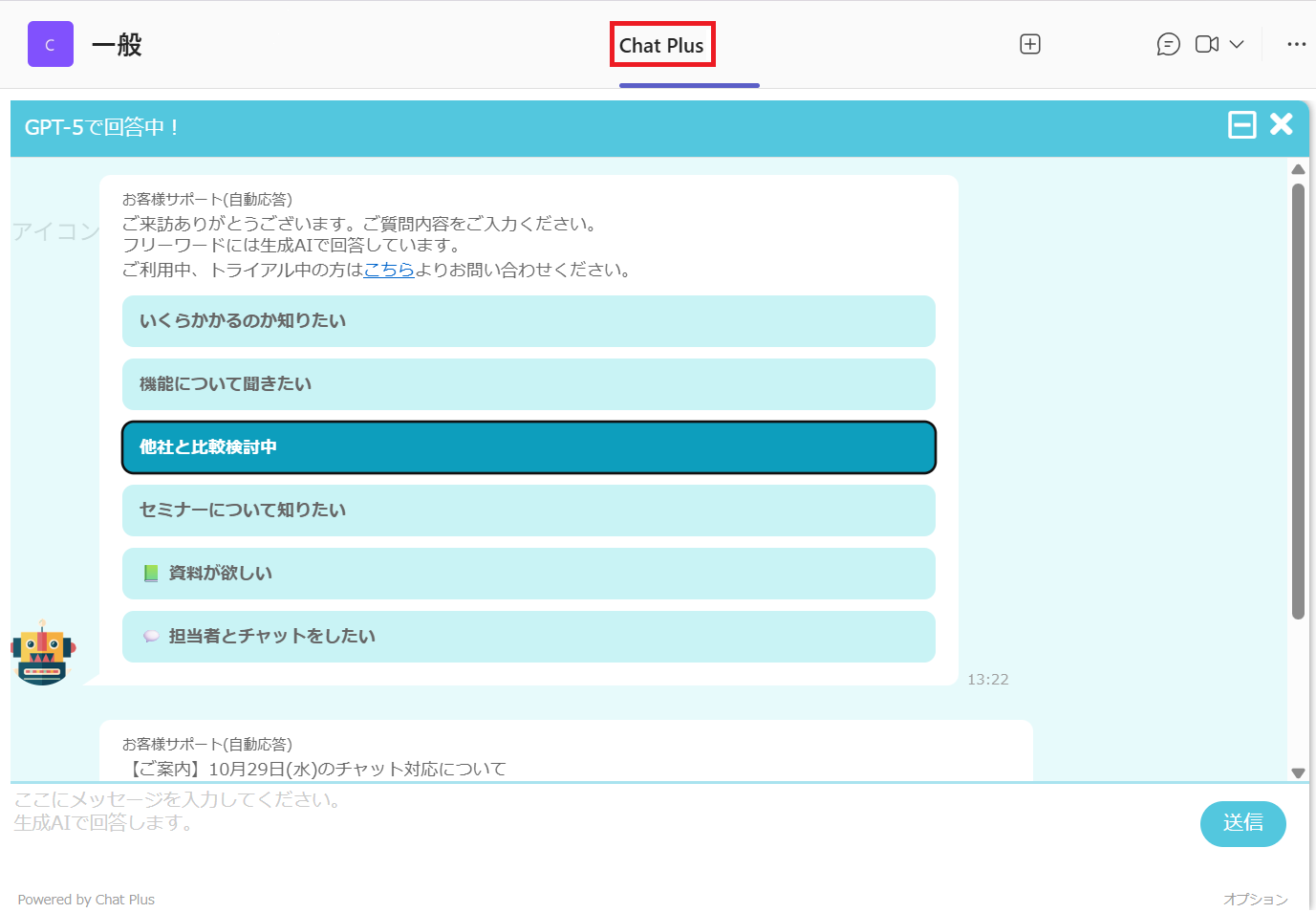The width and height of the screenshot is (1316, 913).
Task: Select 資料が欲しい option
Action: click(x=529, y=574)
